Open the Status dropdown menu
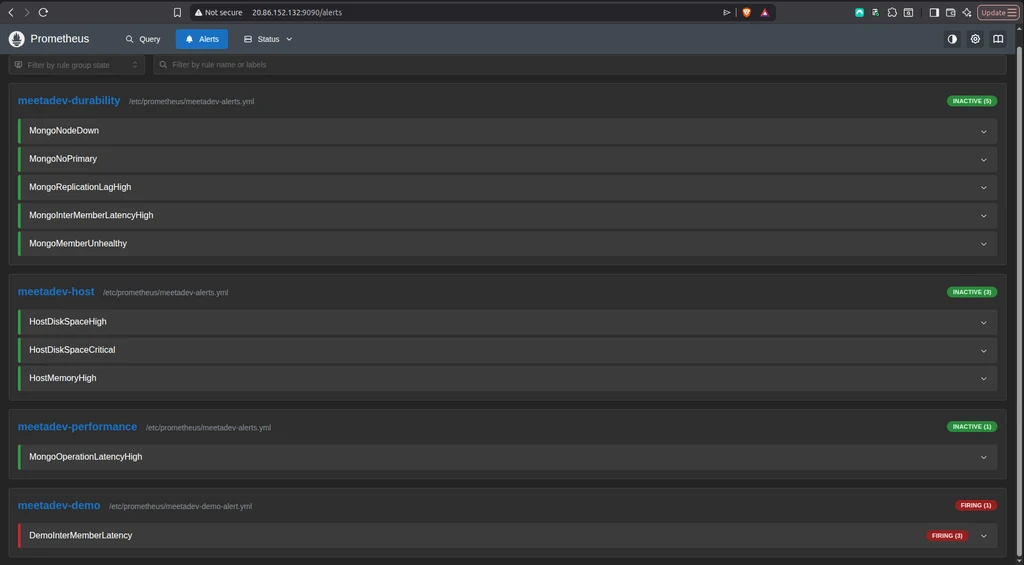This screenshot has height=565, width=1024. pos(268,39)
